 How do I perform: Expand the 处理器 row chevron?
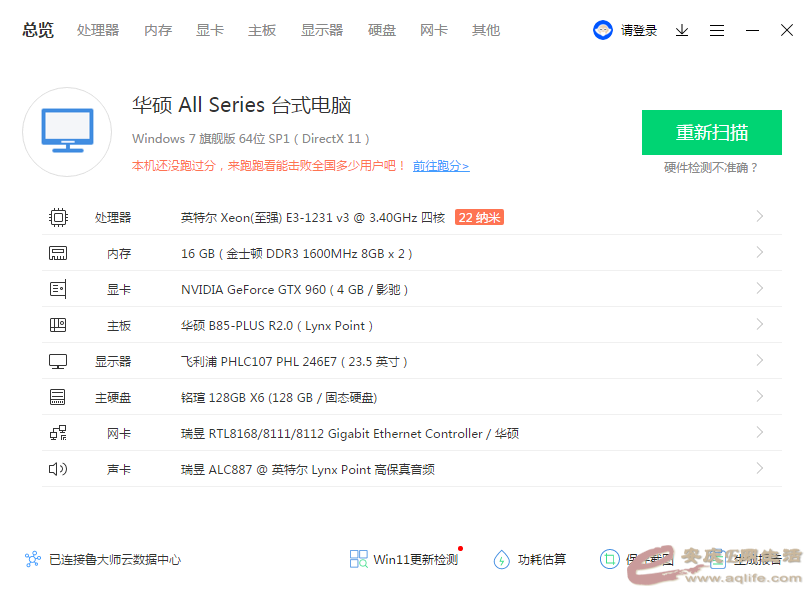760,216
